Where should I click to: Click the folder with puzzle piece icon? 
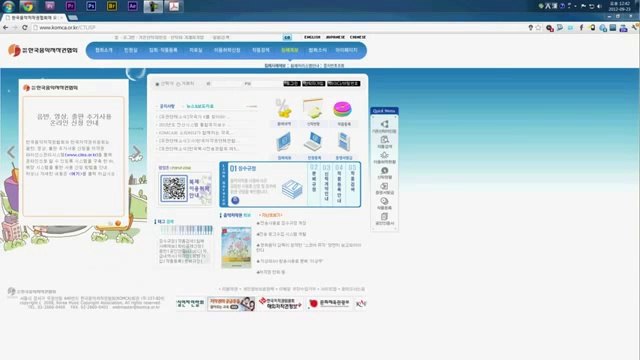(313, 109)
